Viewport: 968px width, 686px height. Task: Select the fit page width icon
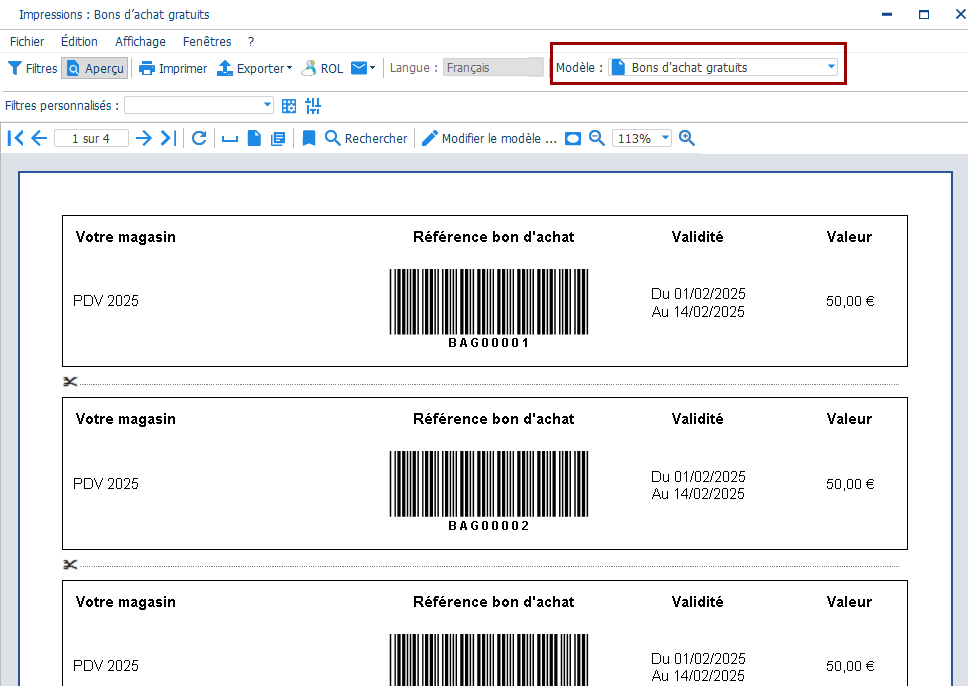[x=230, y=138]
